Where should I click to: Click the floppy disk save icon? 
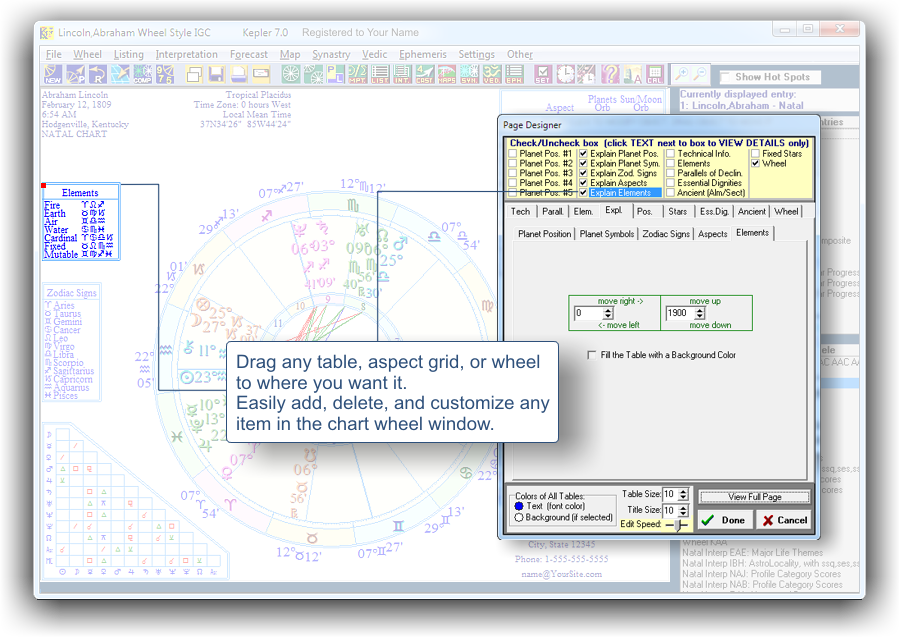(x=217, y=75)
